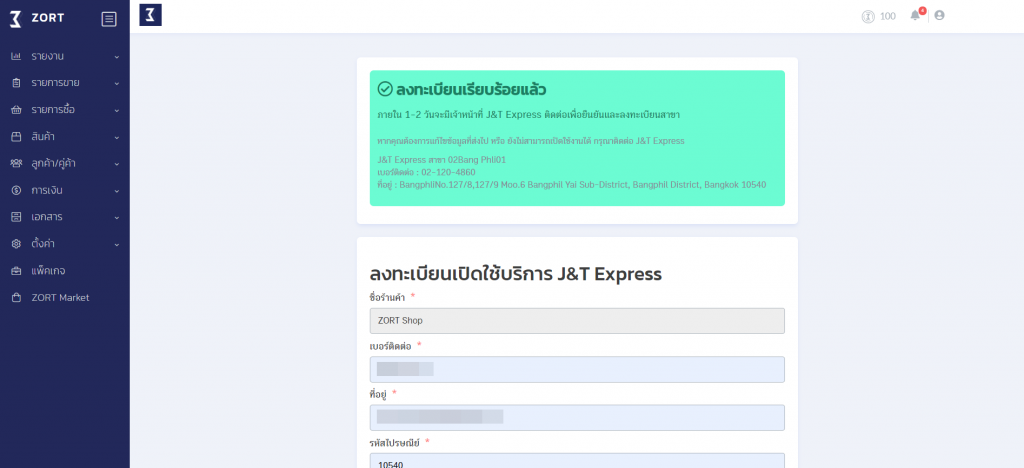Click the ลงทะเบียนเรียบร้อยแล้ว success heading
The width and height of the screenshot is (1024, 468).
[x=471, y=89]
